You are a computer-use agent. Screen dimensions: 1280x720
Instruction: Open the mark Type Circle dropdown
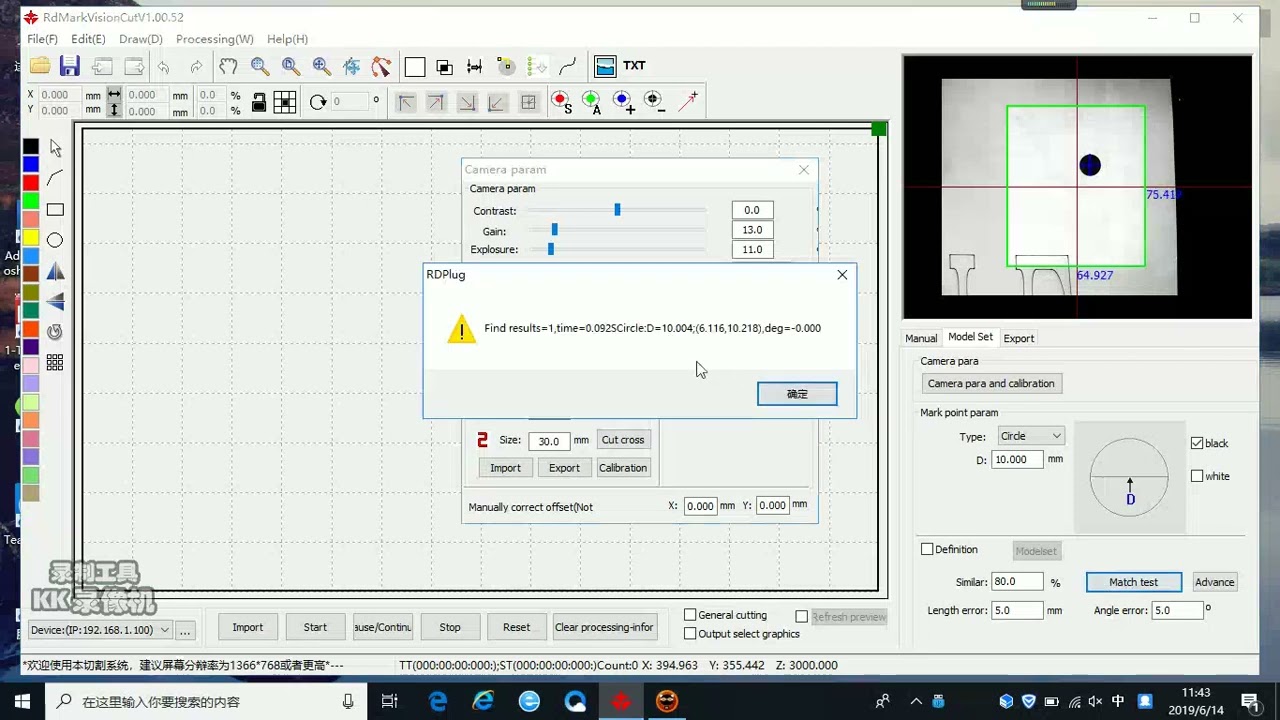(1030, 436)
